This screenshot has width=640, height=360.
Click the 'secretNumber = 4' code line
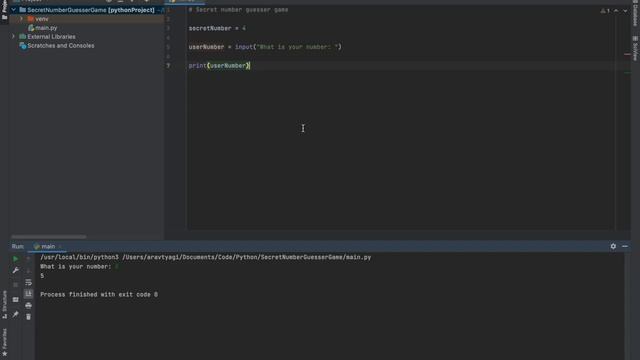pos(217,28)
